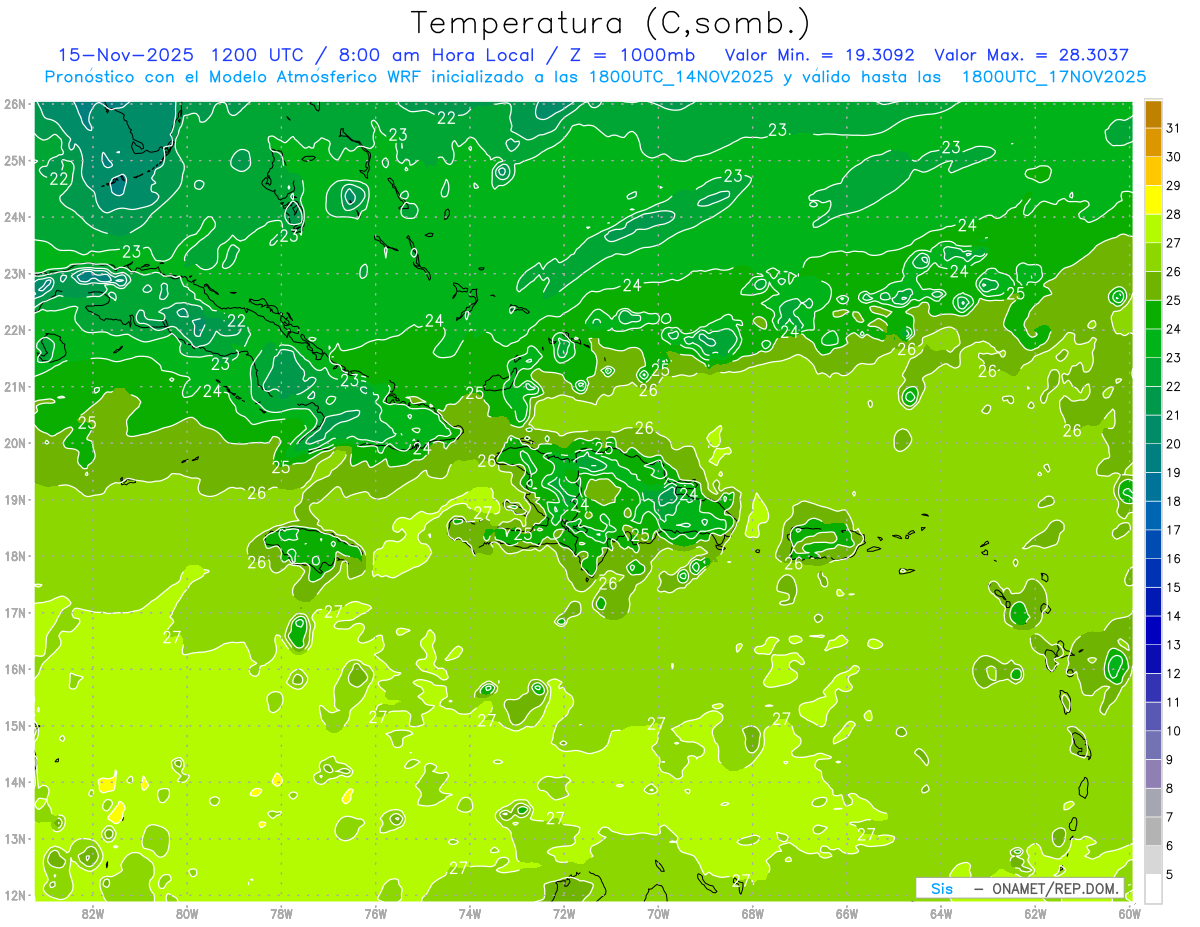Click the 70W longitude axis label
1200x927 pixels.
pos(658,913)
